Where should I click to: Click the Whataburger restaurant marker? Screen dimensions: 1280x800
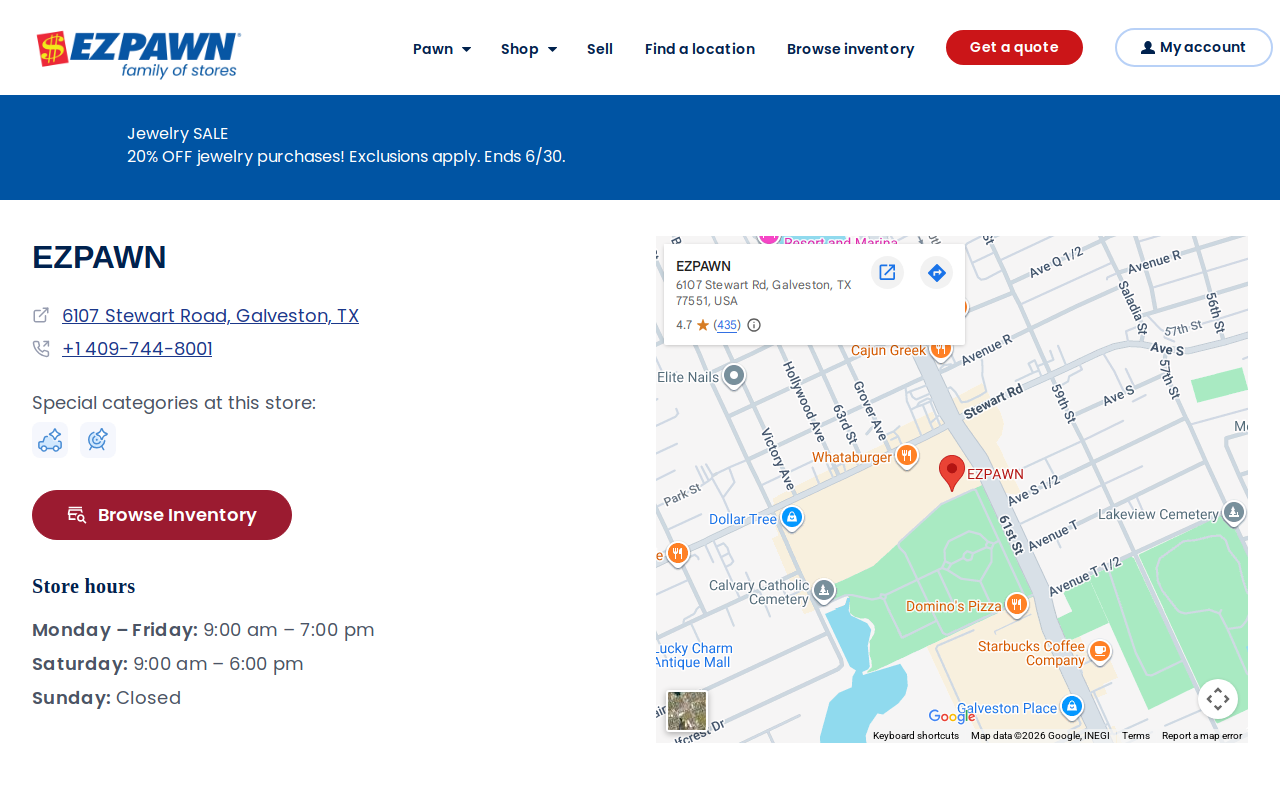(x=907, y=456)
